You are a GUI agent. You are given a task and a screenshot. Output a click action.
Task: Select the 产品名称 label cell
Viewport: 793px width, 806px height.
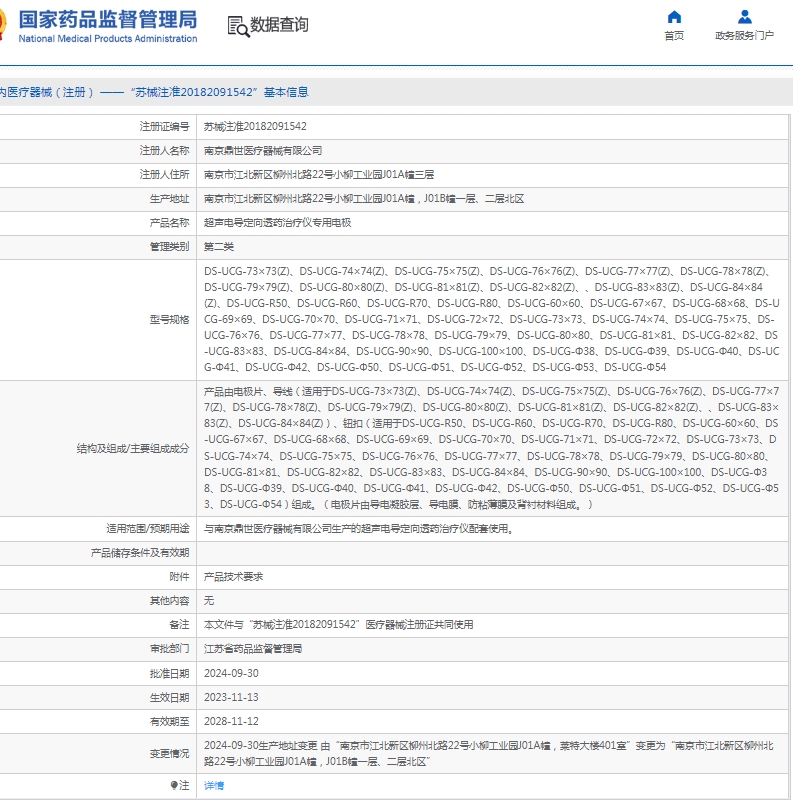point(170,223)
